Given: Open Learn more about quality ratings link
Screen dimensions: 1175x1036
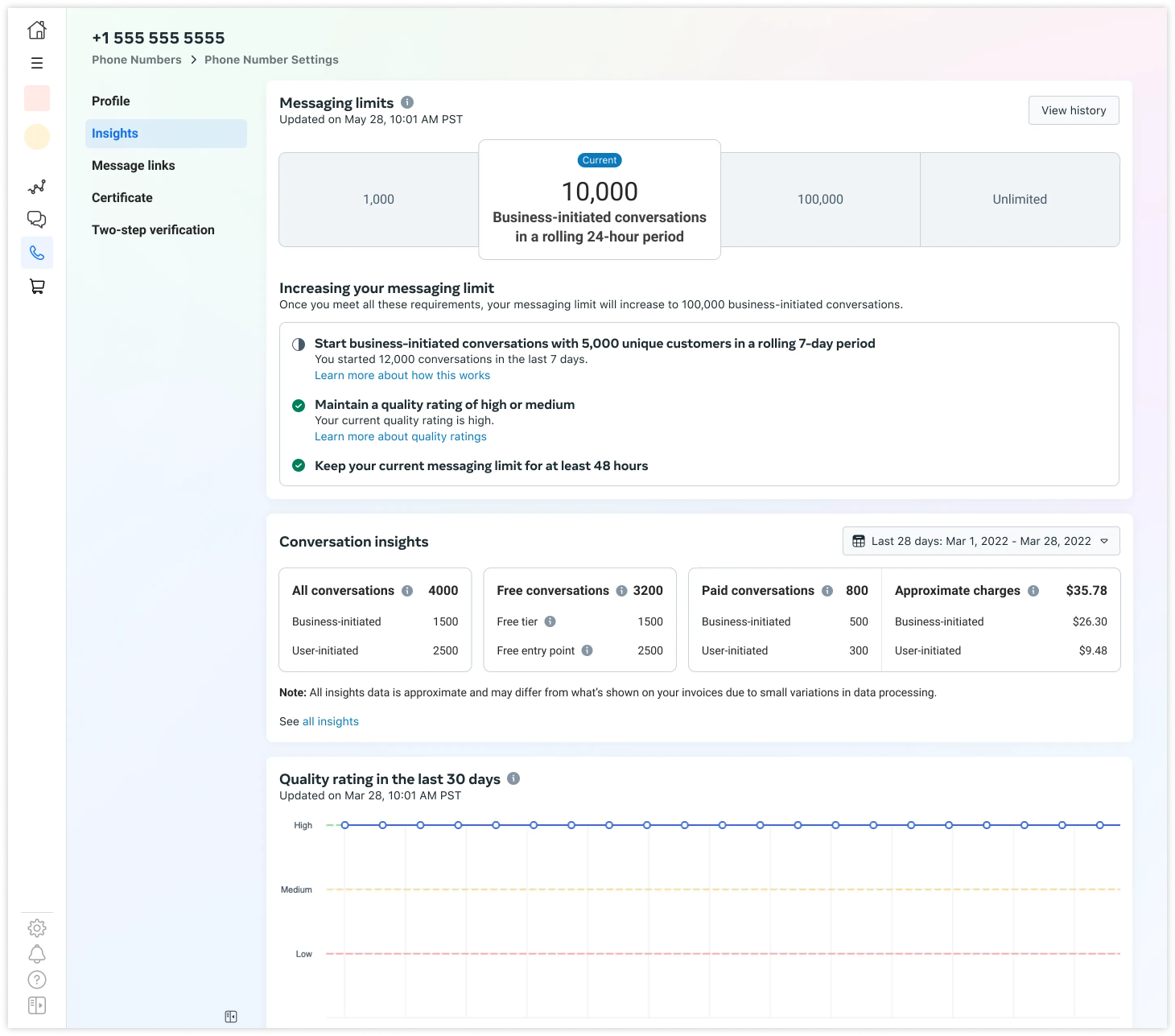Looking at the screenshot, I should pos(400,436).
